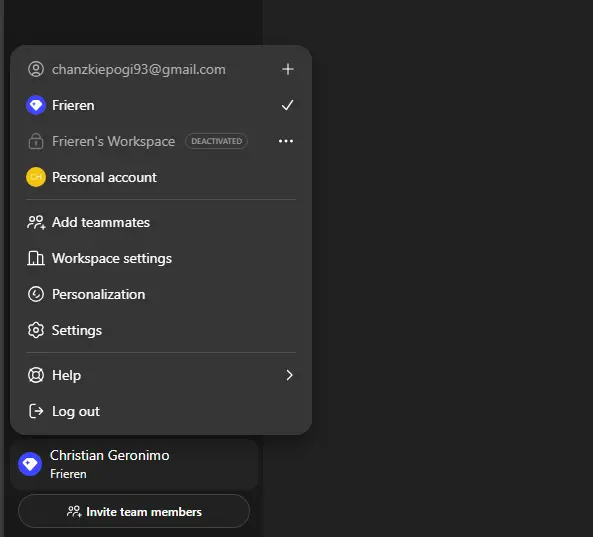
Task: Click the Settings gear icon
Action: pyautogui.click(x=36, y=330)
